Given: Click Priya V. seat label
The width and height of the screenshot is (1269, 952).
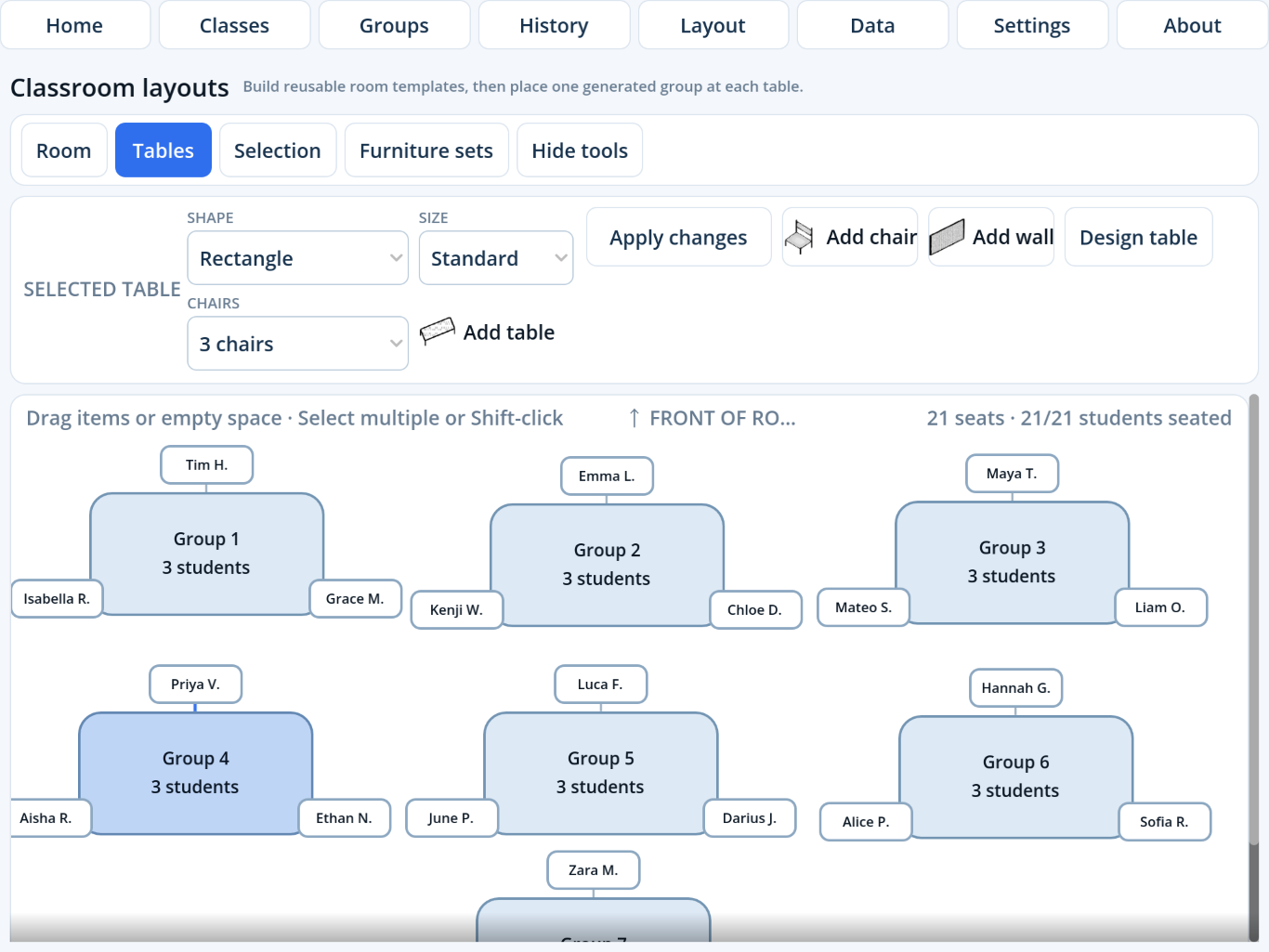Looking at the screenshot, I should click(195, 685).
